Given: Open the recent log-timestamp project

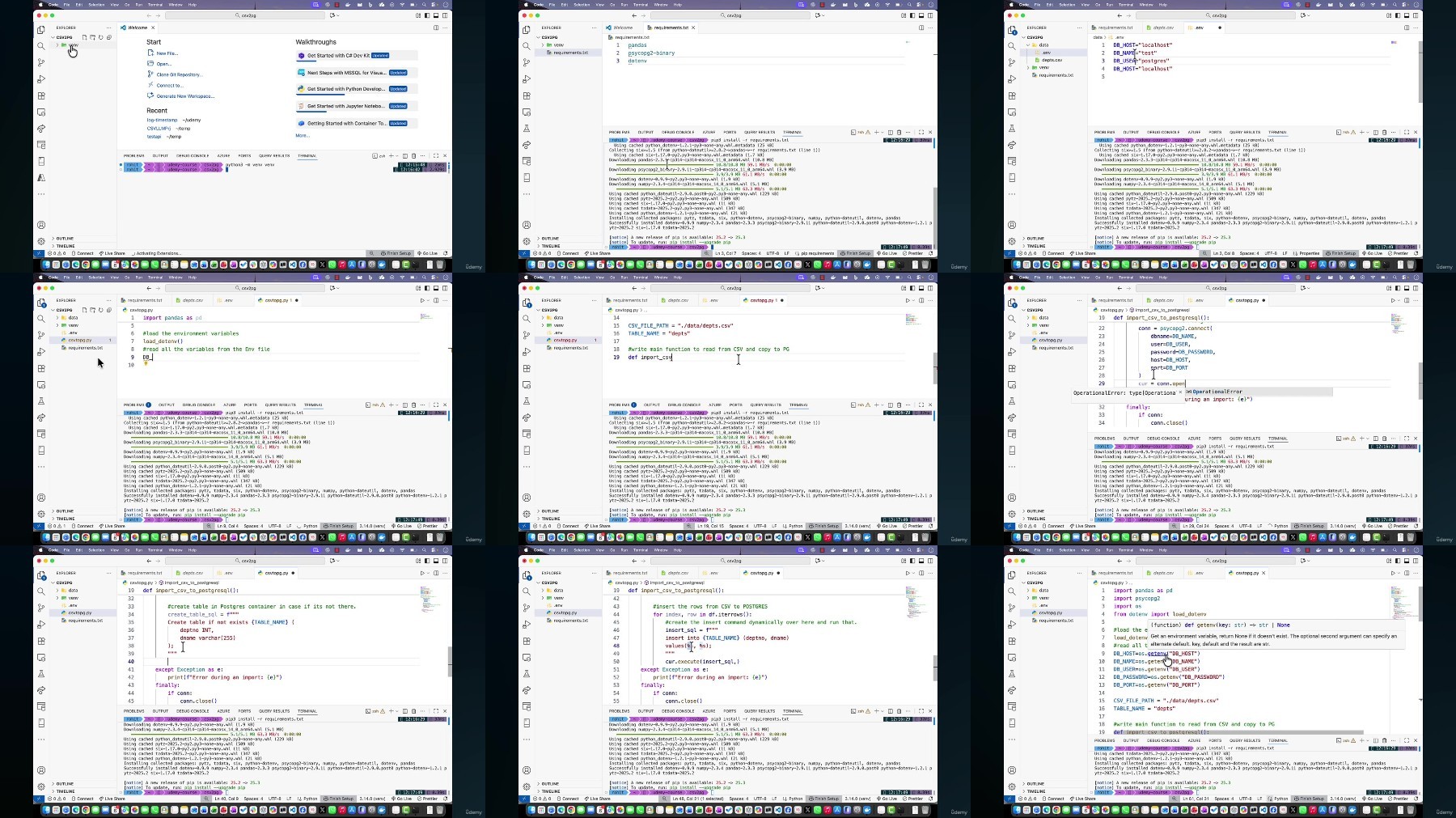Looking at the screenshot, I should (x=162, y=120).
